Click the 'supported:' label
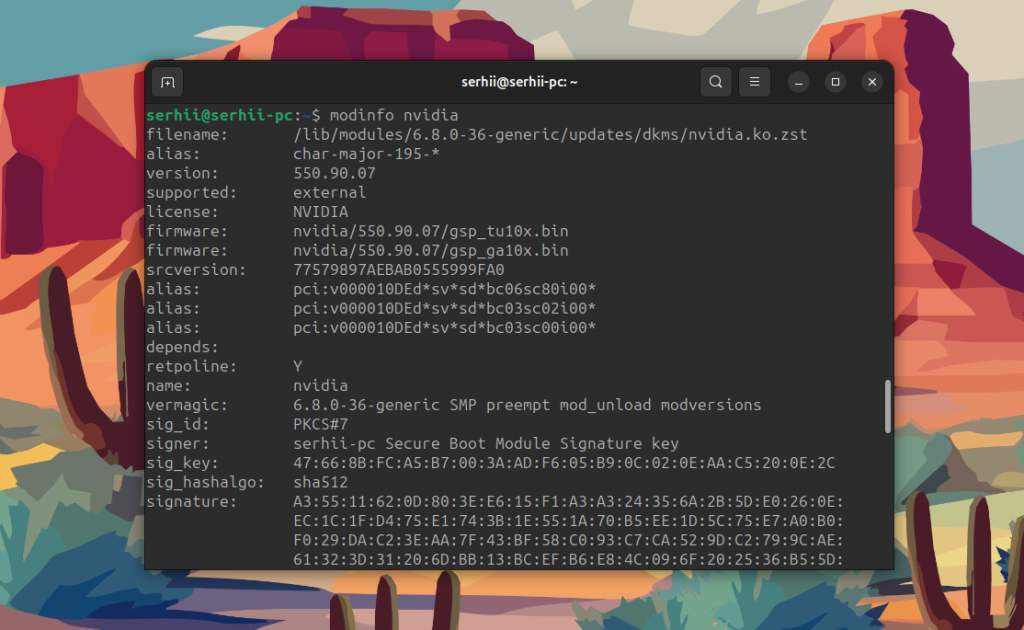The image size is (1024, 630). pos(191,193)
